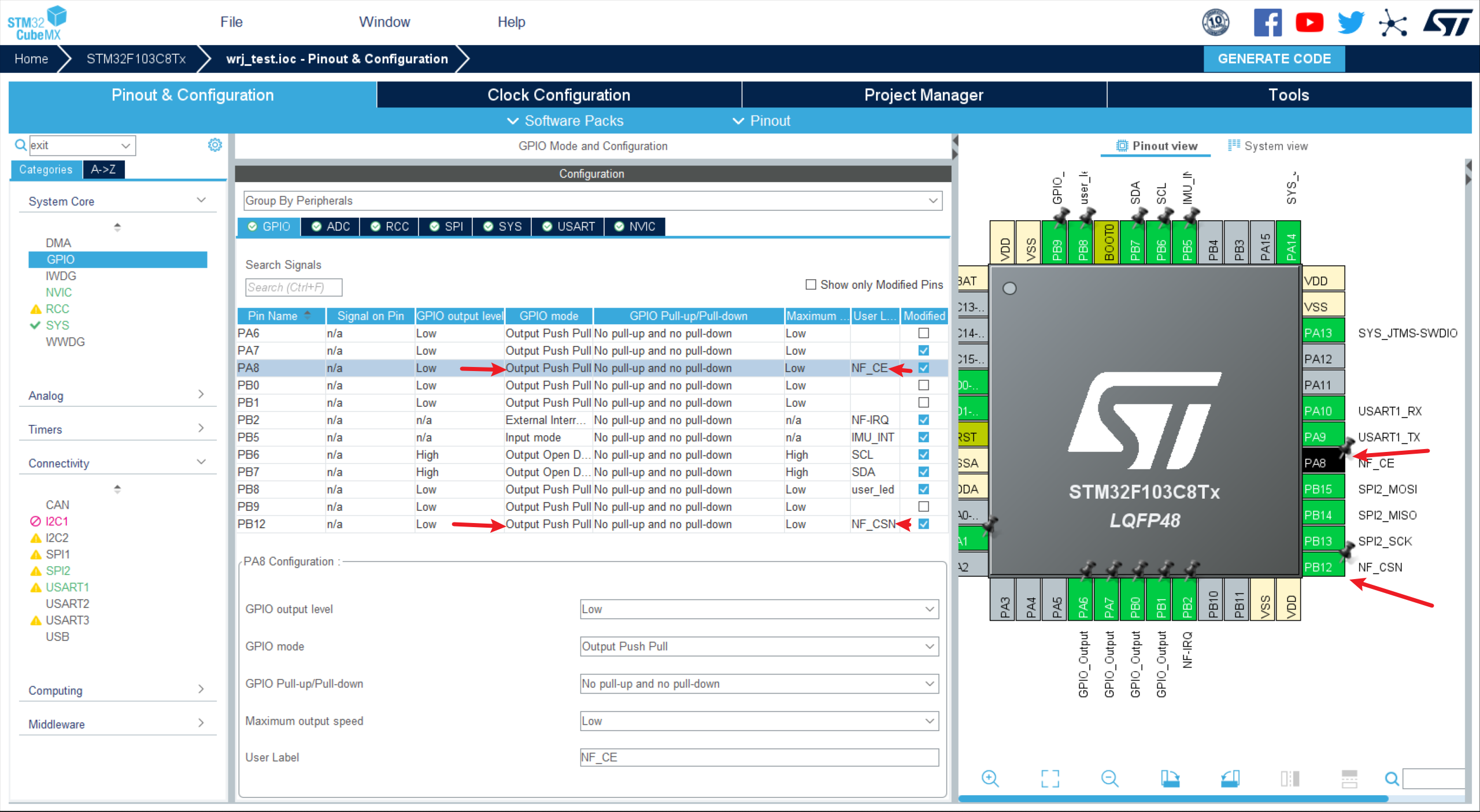Click the ST logo in the top corner

click(x=1447, y=23)
